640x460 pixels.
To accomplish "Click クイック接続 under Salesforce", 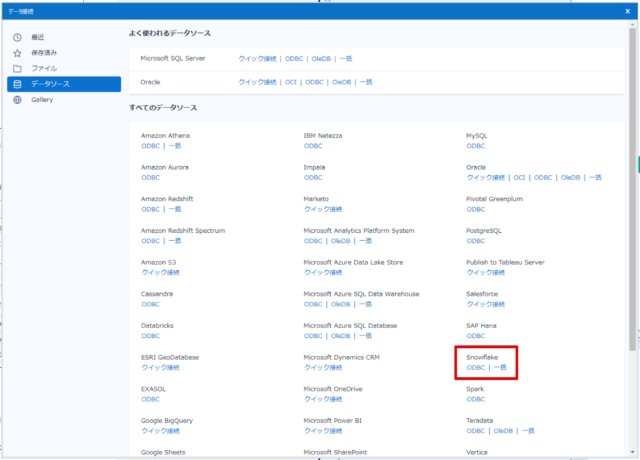I will pyautogui.click(x=485, y=304).
